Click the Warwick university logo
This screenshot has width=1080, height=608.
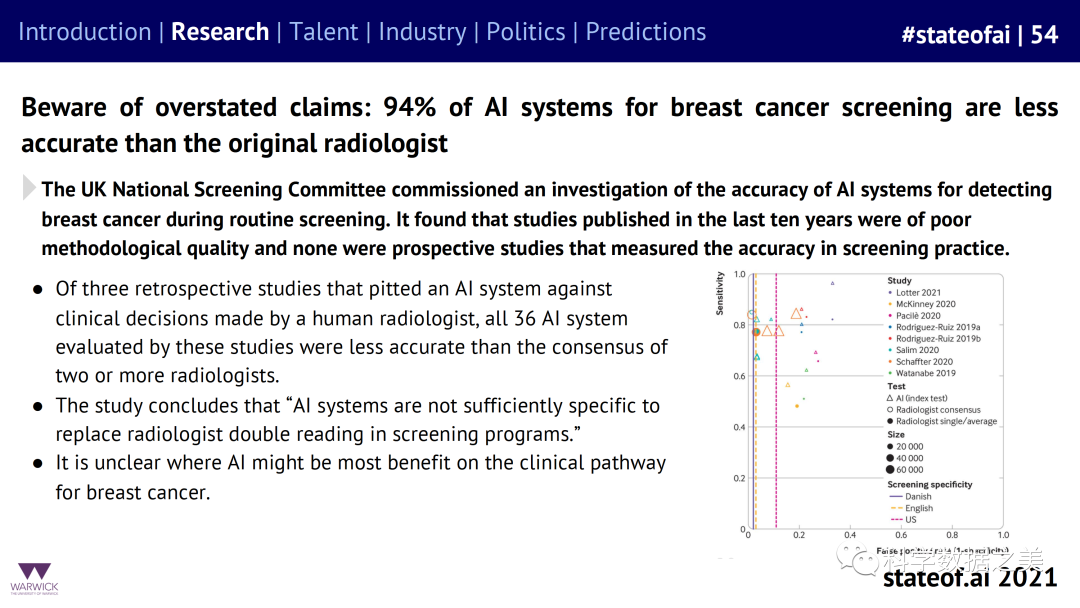click(x=34, y=575)
